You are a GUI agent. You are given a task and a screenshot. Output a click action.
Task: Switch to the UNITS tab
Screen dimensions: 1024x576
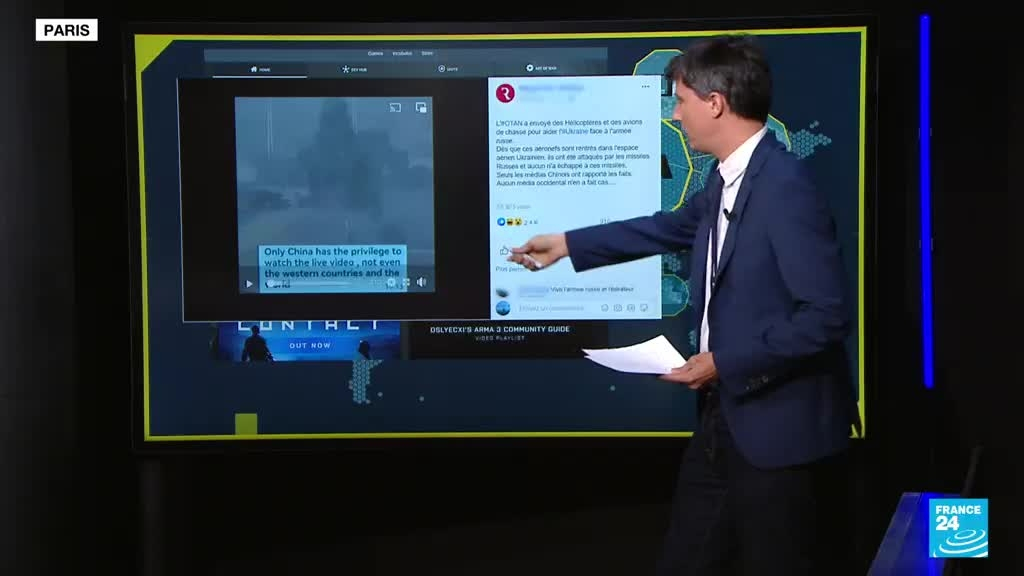point(448,69)
